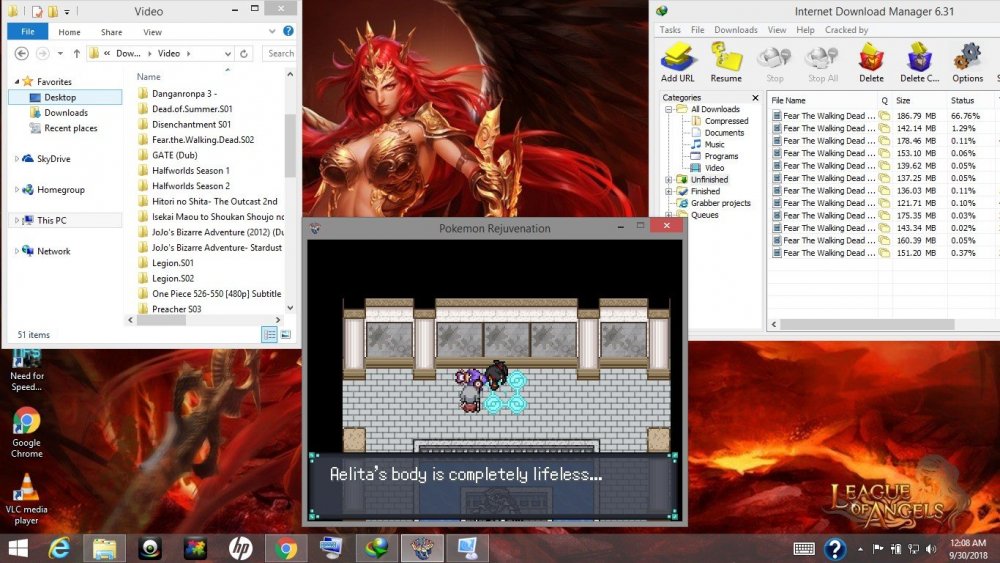Viewport: 1000px width, 563px height.
Task: Click the Back arrow in Video explorer
Action: (x=22, y=54)
